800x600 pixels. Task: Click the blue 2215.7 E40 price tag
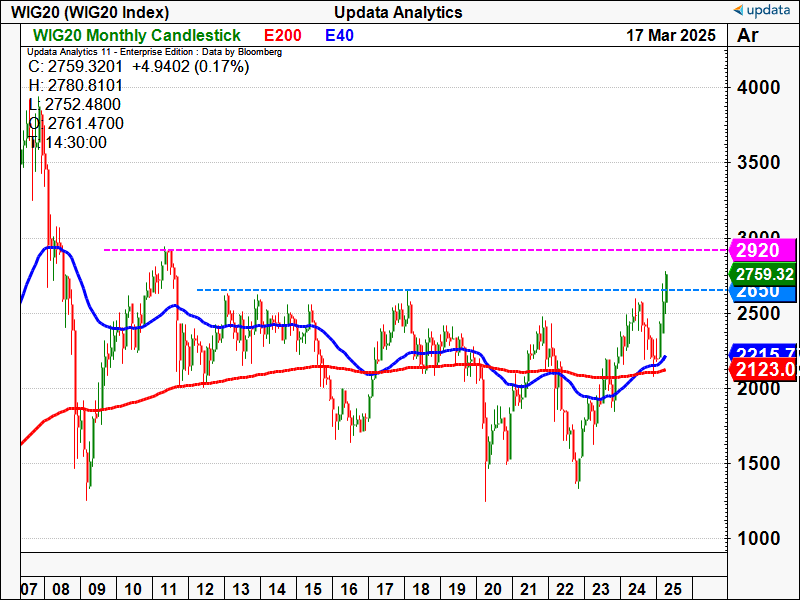click(763, 353)
